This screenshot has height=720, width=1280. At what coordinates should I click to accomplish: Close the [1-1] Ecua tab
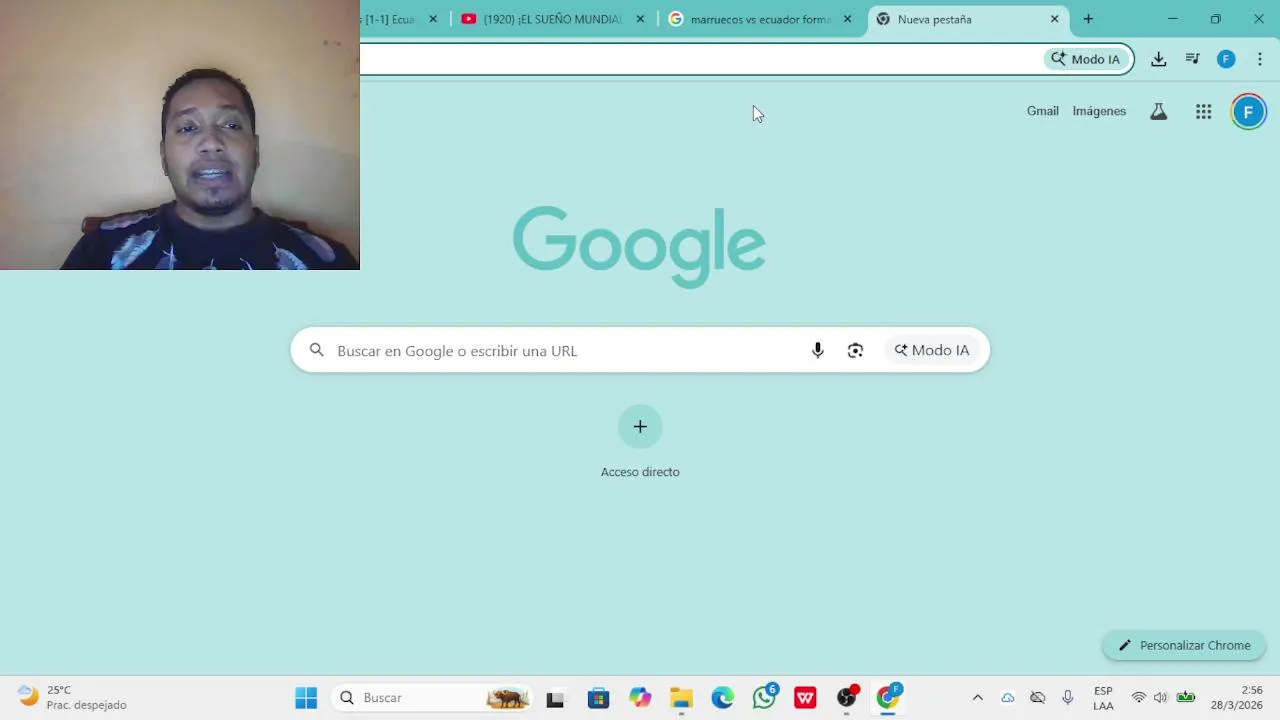coord(433,19)
